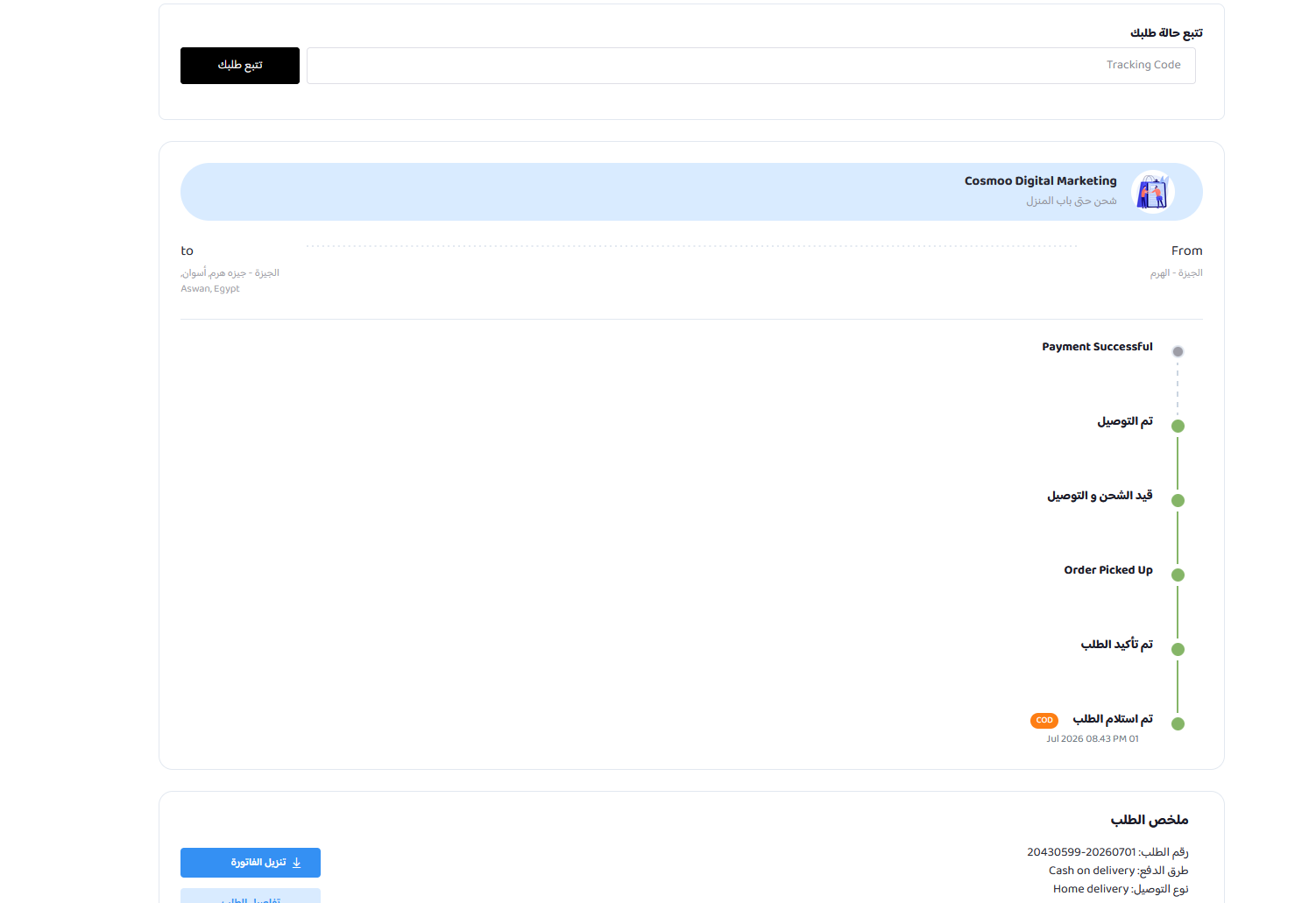Click the Cash on delivery payment method
This screenshot has height=903, width=1316.
click(1092, 871)
